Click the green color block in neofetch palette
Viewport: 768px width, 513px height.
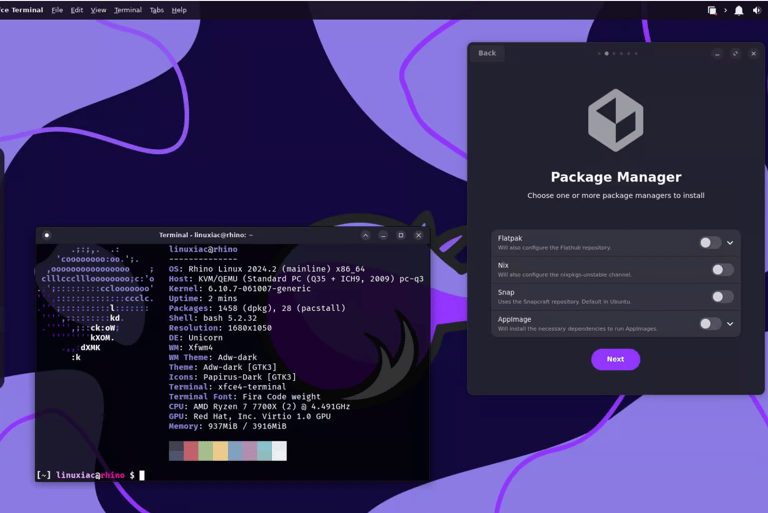click(206, 451)
